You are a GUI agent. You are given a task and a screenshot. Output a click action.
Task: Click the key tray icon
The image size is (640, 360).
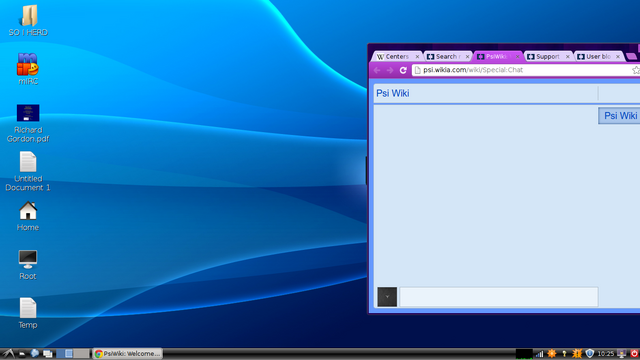(564, 354)
